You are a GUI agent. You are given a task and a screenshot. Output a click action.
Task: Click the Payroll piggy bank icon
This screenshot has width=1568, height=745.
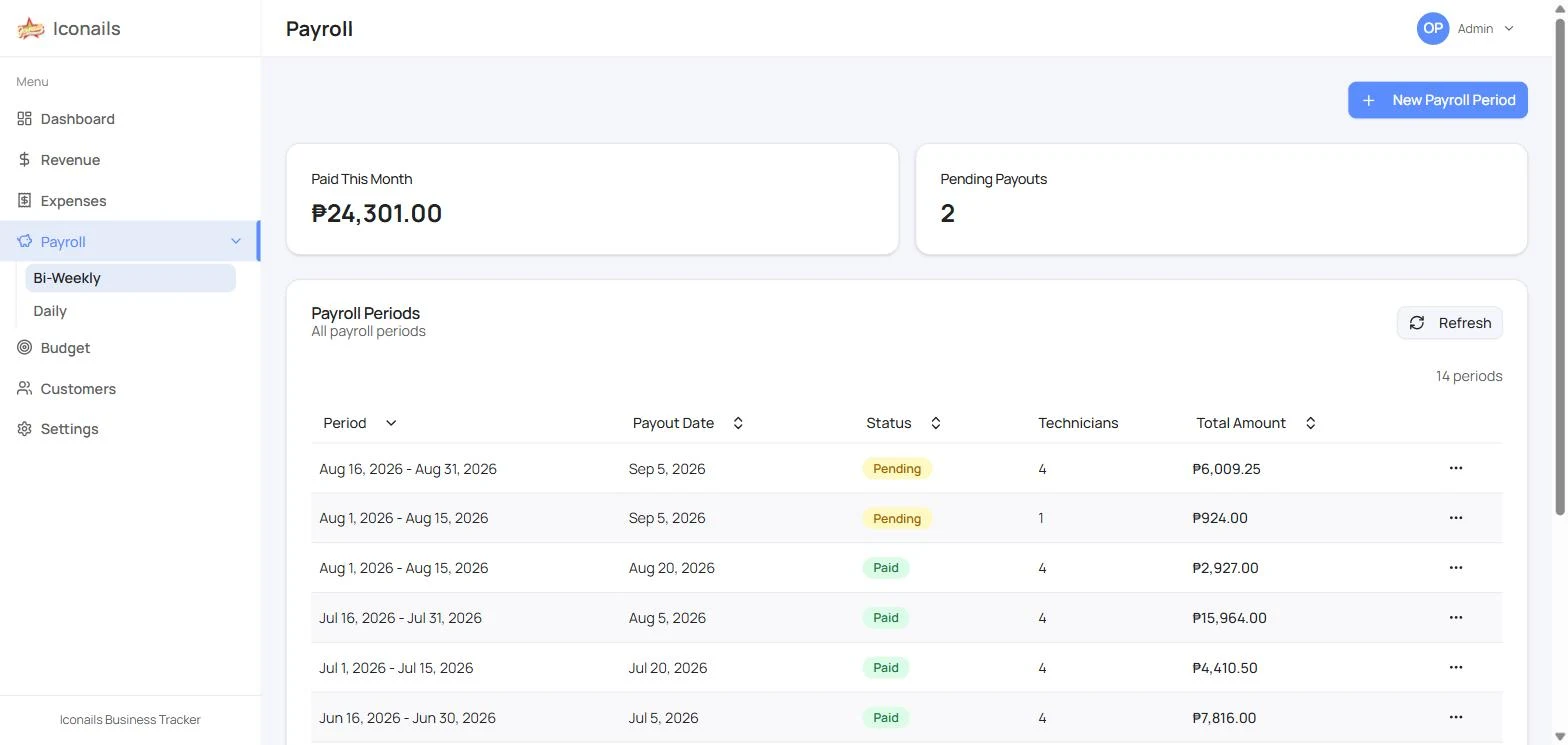(x=25, y=242)
